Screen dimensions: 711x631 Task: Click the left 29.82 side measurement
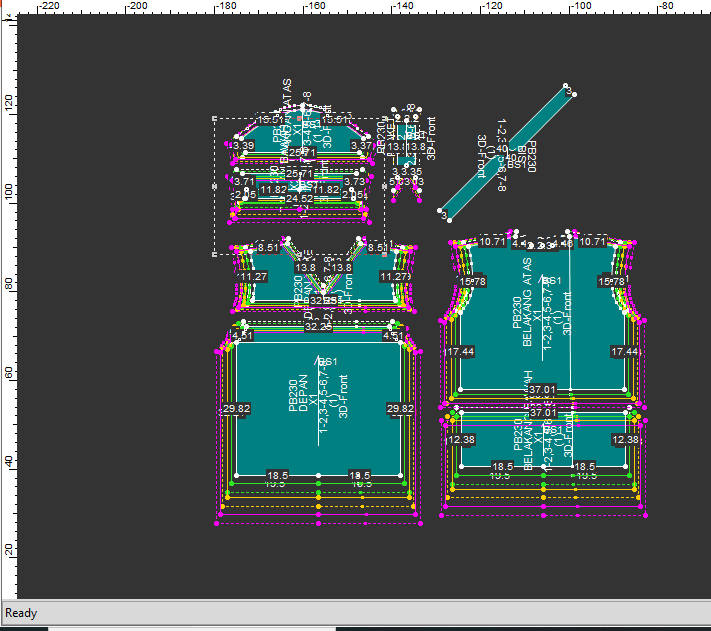click(236, 409)
